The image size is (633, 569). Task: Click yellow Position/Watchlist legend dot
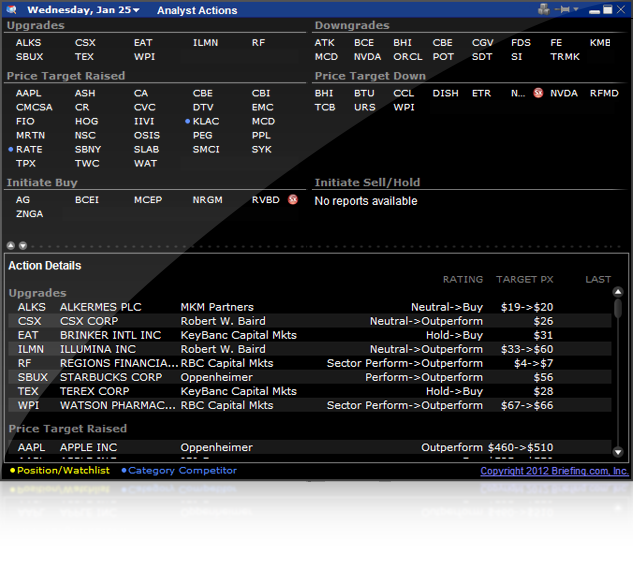13,470
